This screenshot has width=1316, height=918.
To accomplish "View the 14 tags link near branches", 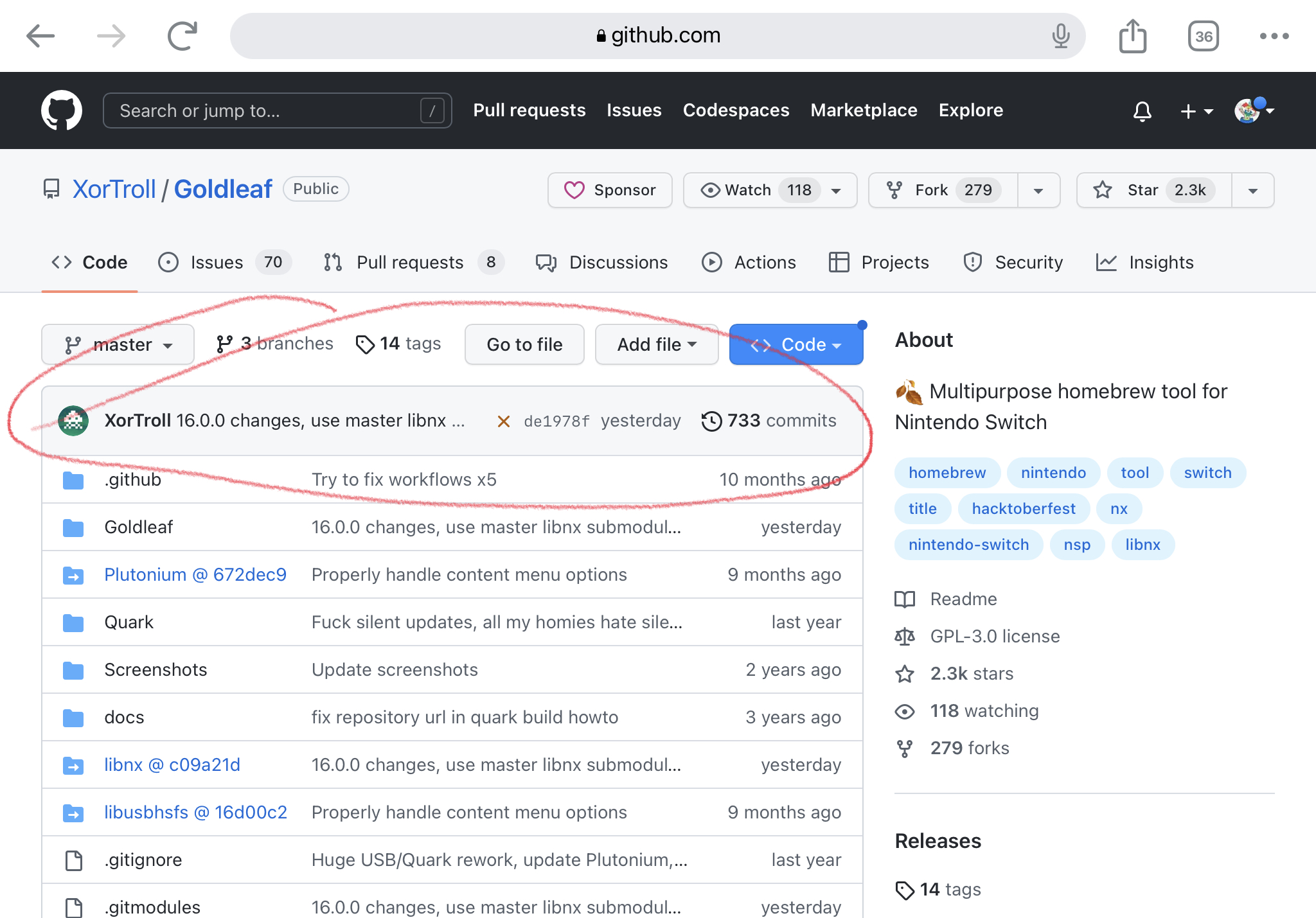I will (x=398, y=344).
